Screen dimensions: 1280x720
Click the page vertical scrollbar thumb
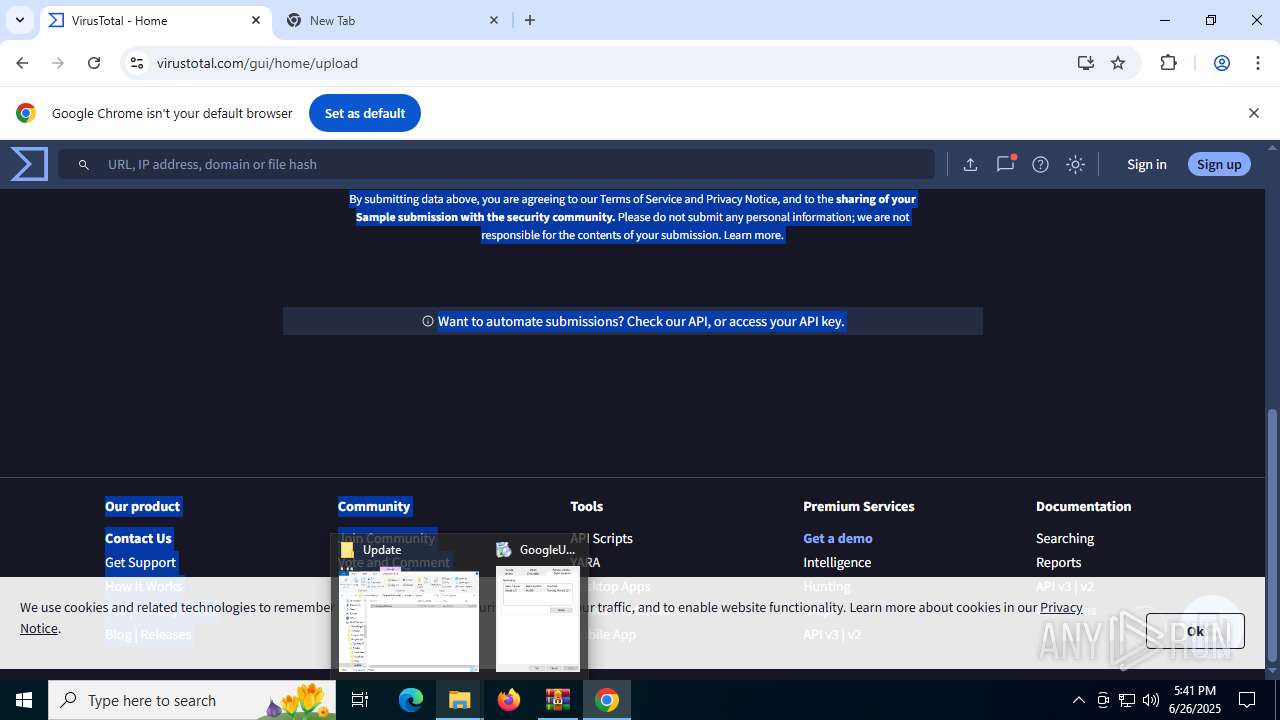click(x=1272, y=535)
